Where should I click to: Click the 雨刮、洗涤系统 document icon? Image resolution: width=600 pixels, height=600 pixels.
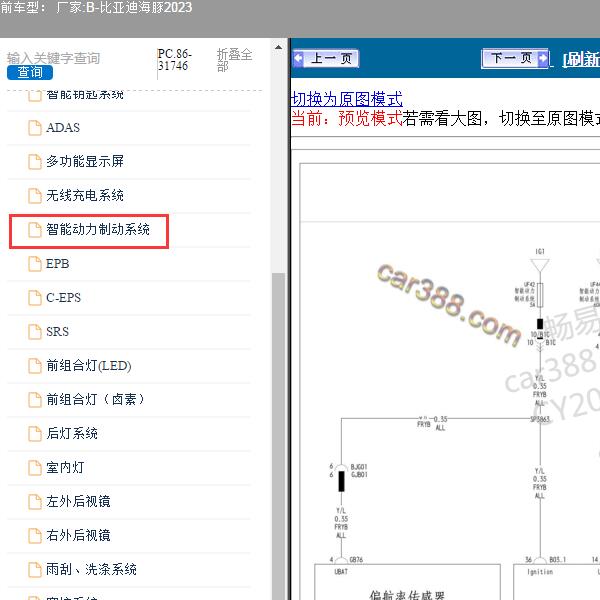35,569
